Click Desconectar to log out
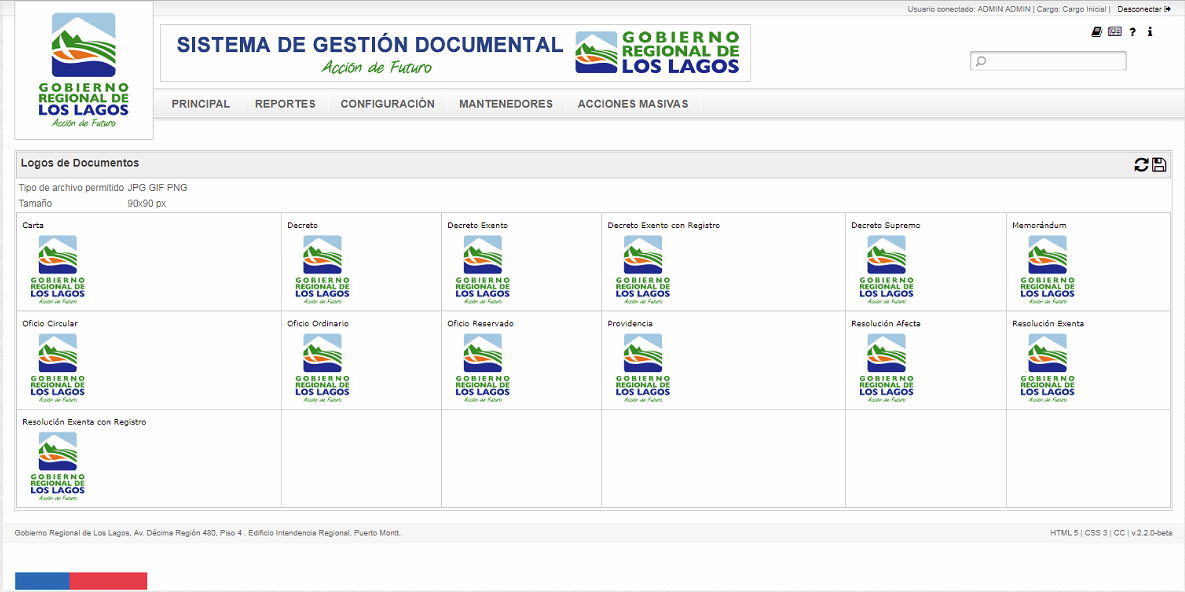1185x592 pixels. 1143,9
